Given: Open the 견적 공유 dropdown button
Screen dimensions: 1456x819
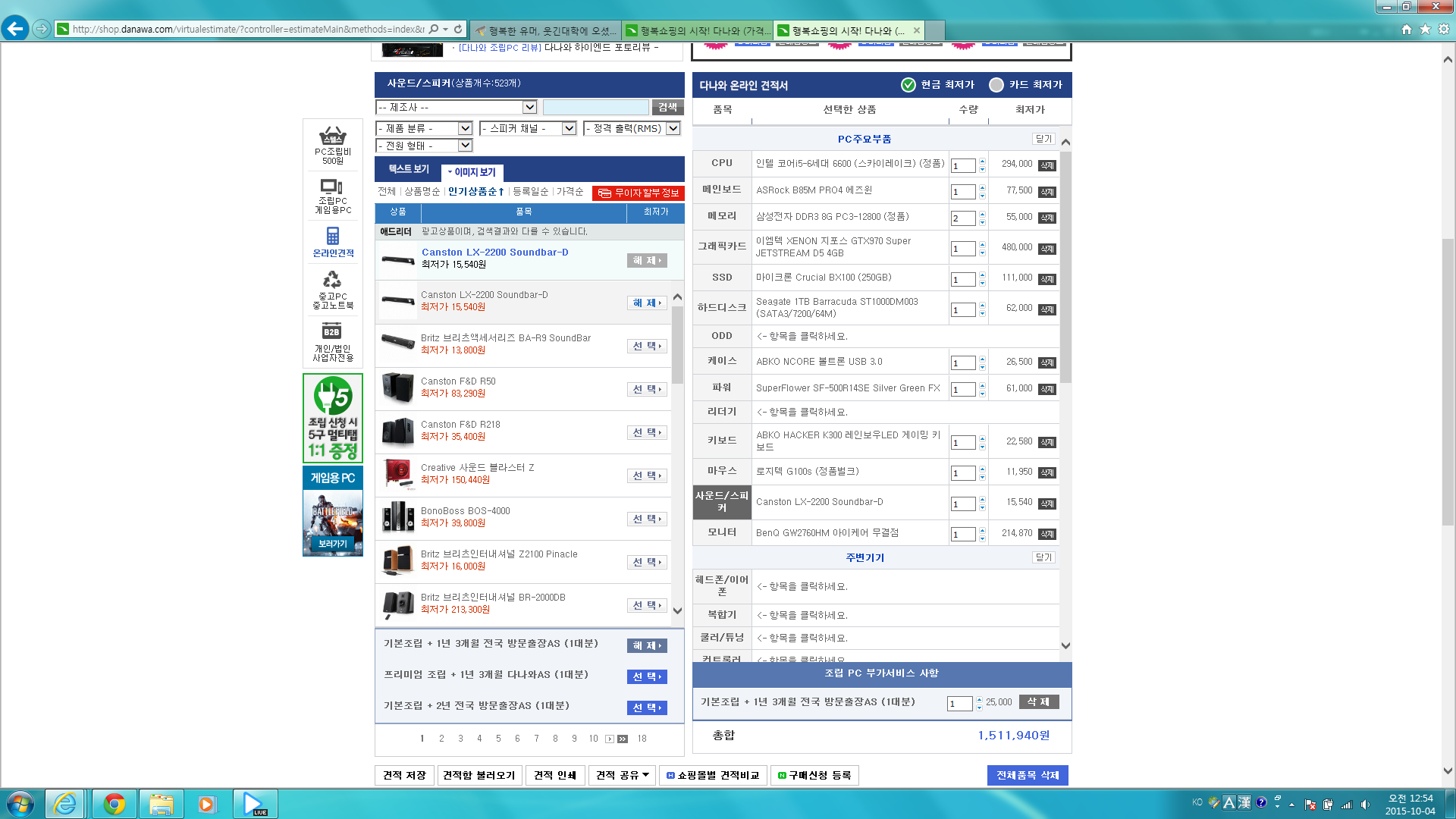Looking at the screenshot, I should pyautogui.click(x=622, y=775).
